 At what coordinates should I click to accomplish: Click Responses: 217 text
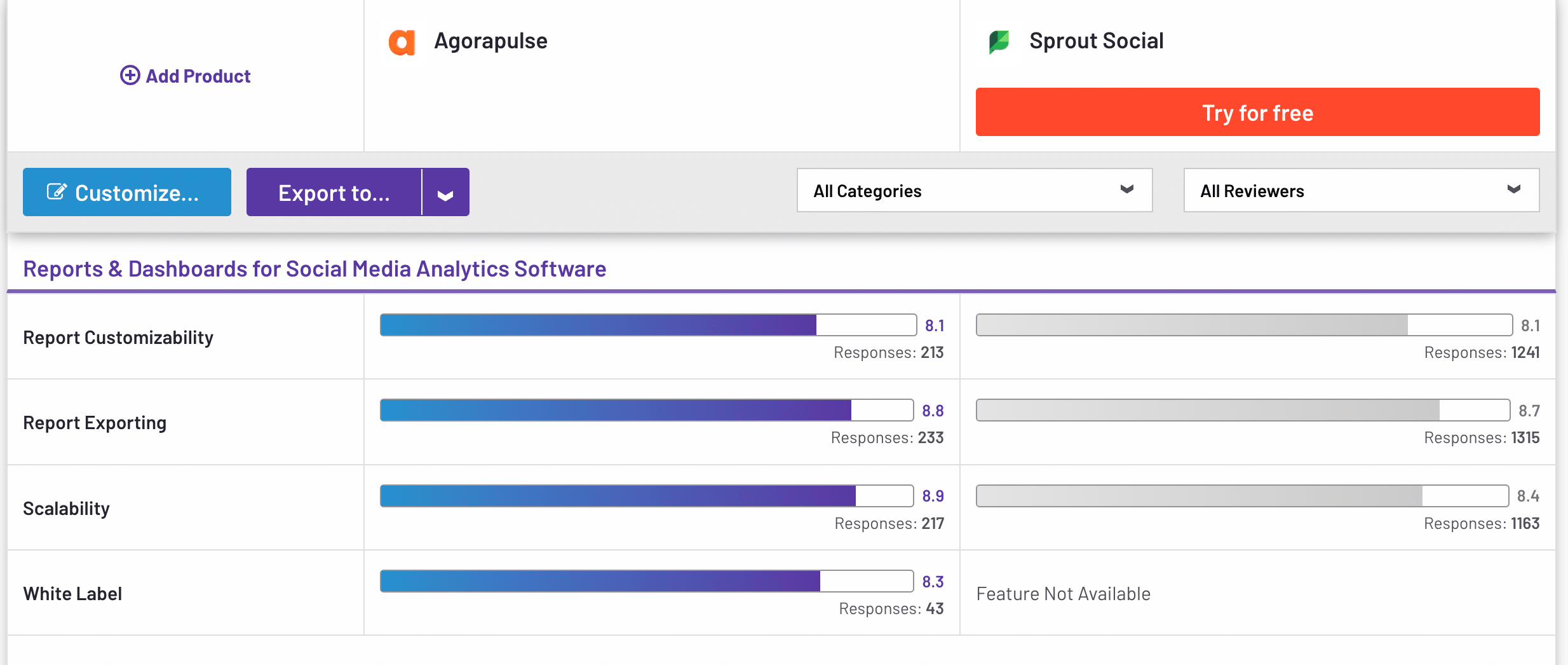point(889,523)
